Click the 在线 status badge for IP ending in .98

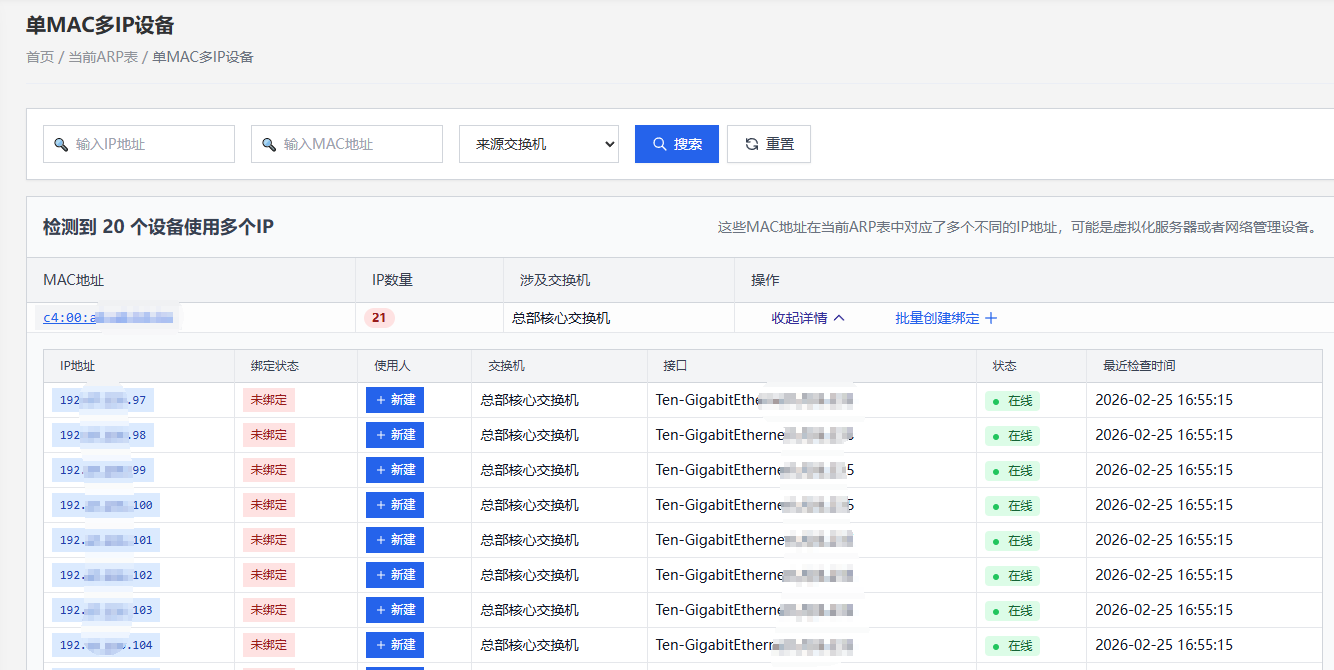tap(1012, 435)
